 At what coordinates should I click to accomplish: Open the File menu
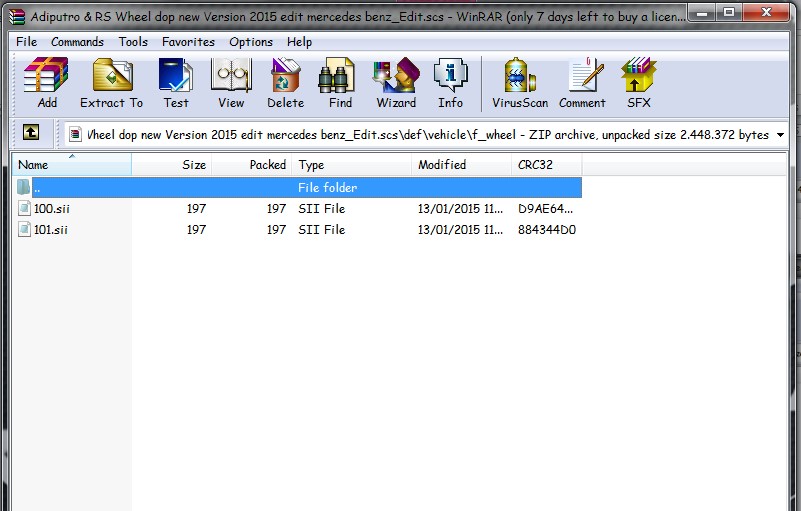point(27,42)
